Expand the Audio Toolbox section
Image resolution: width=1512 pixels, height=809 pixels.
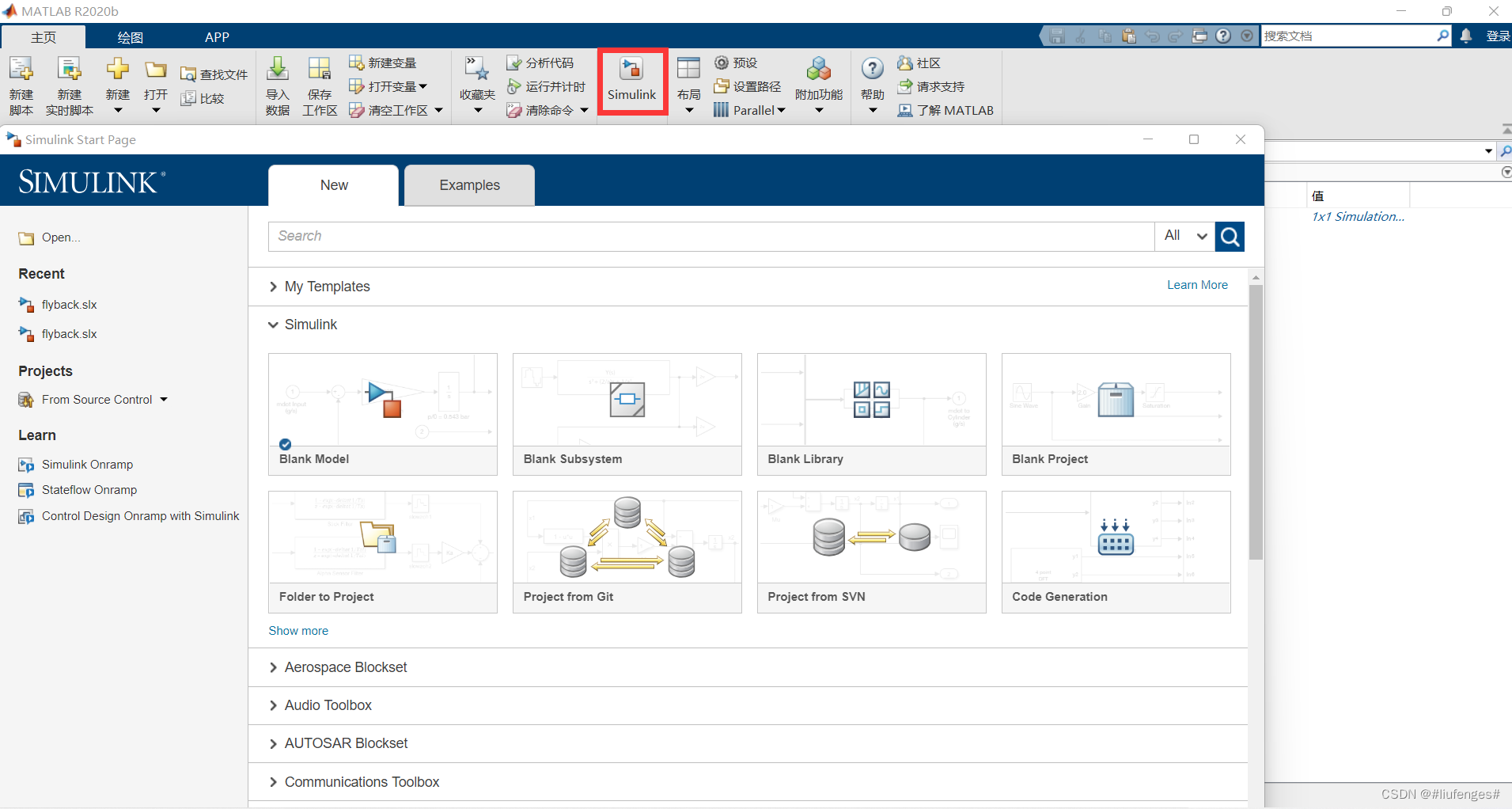pos(320,705)
